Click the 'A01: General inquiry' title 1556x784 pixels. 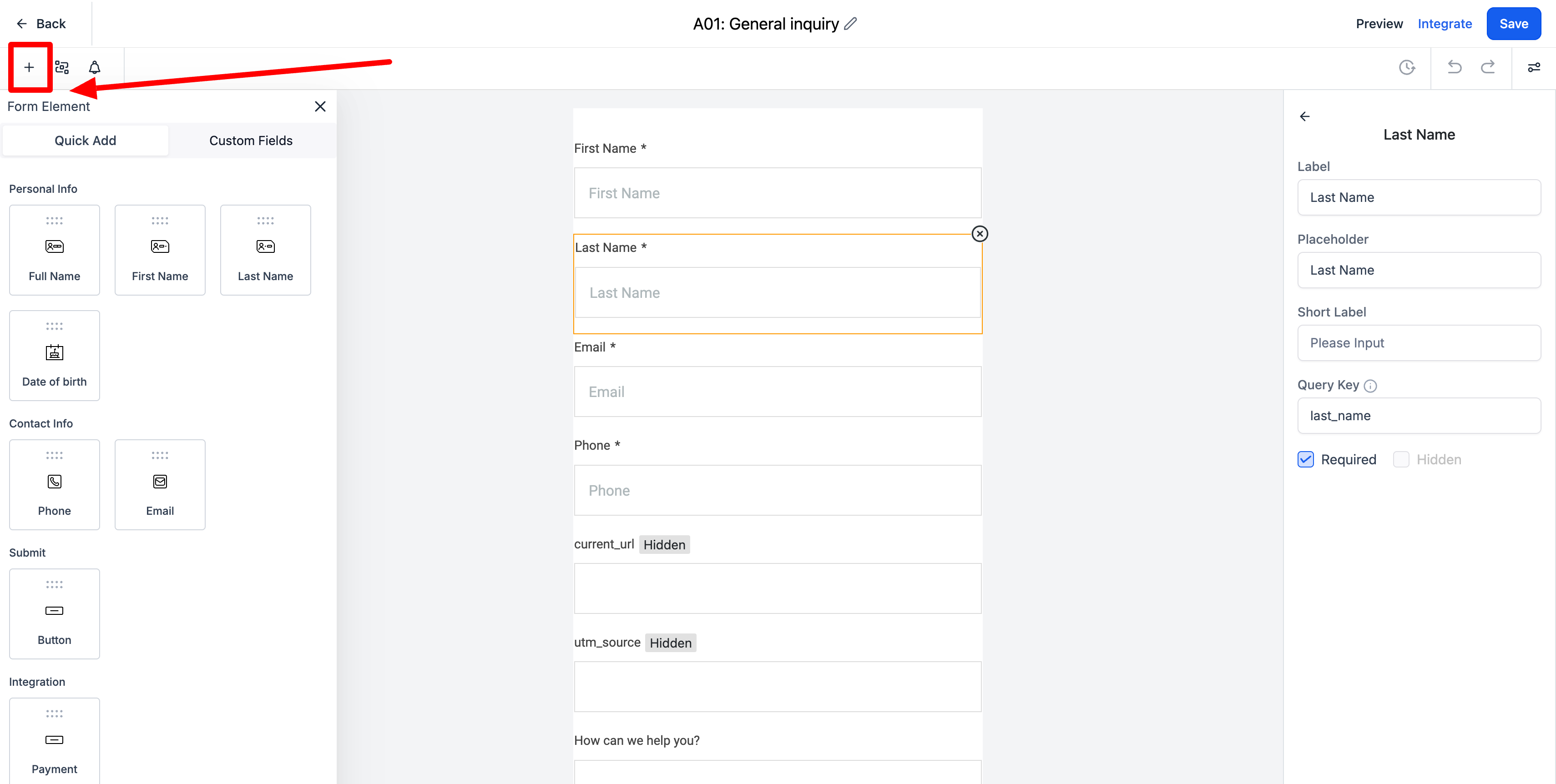(x=765, y=24)
